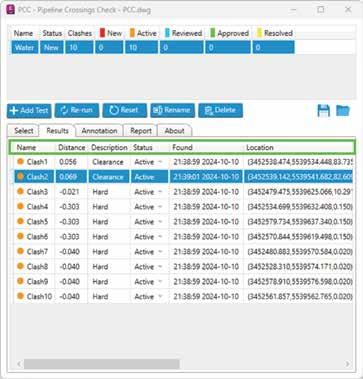Click the Location column header

click(260, 147)
